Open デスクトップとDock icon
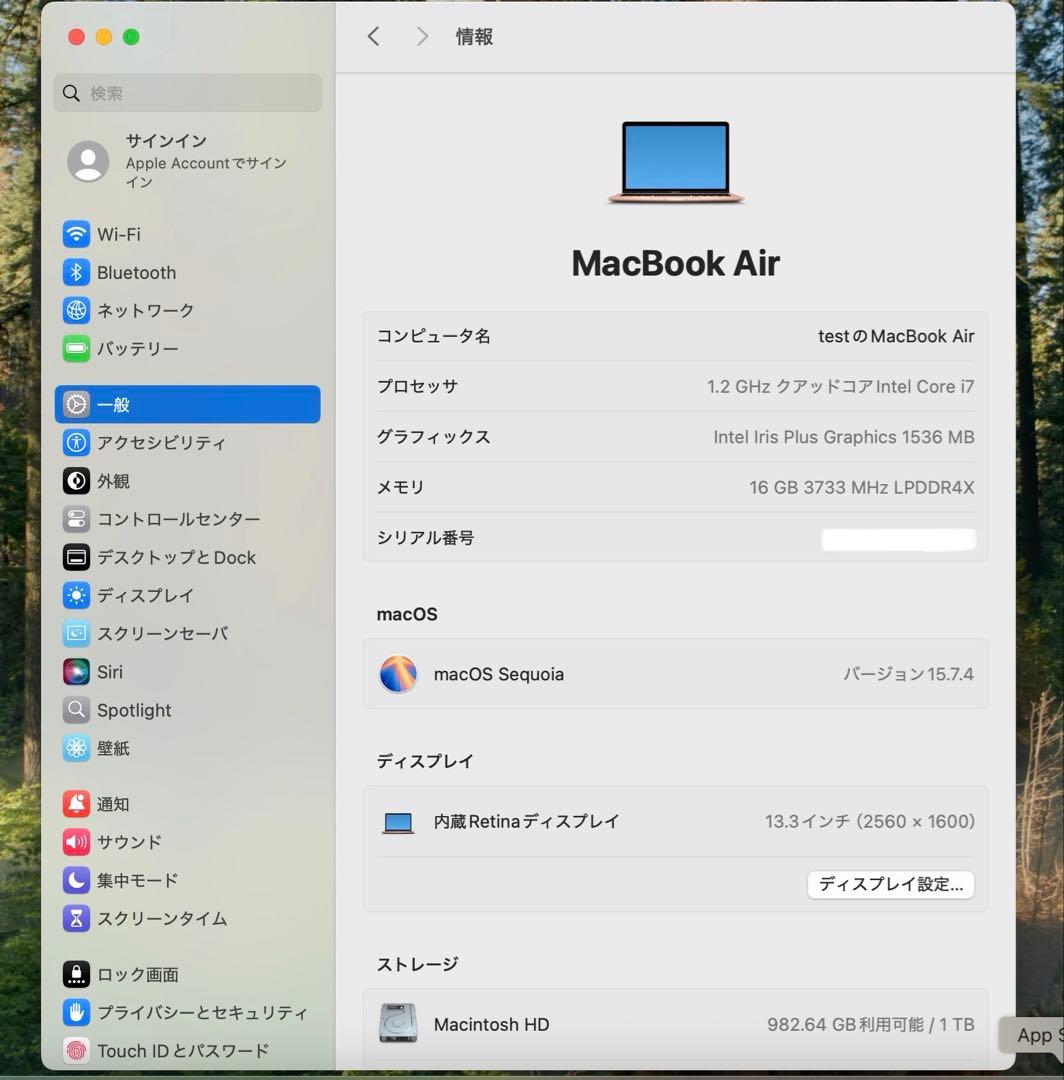Screen dimensions: 1064x1080 point(76,557)
